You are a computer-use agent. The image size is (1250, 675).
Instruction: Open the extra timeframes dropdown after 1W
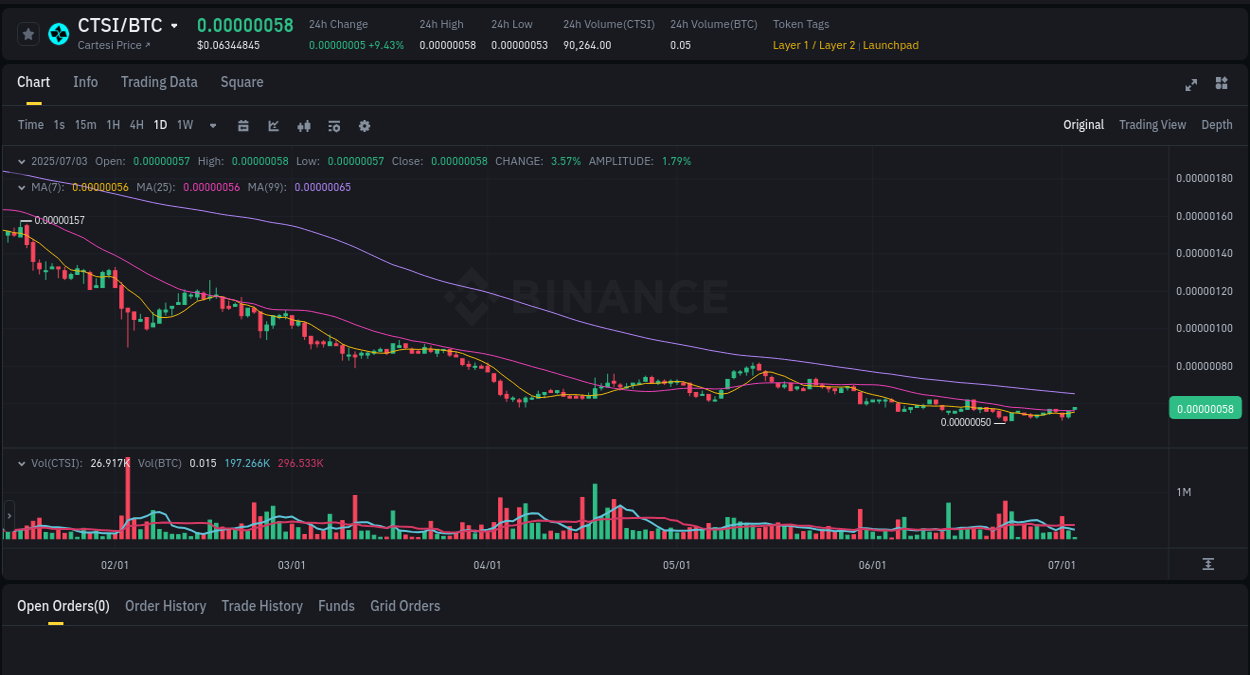(212, 126)
